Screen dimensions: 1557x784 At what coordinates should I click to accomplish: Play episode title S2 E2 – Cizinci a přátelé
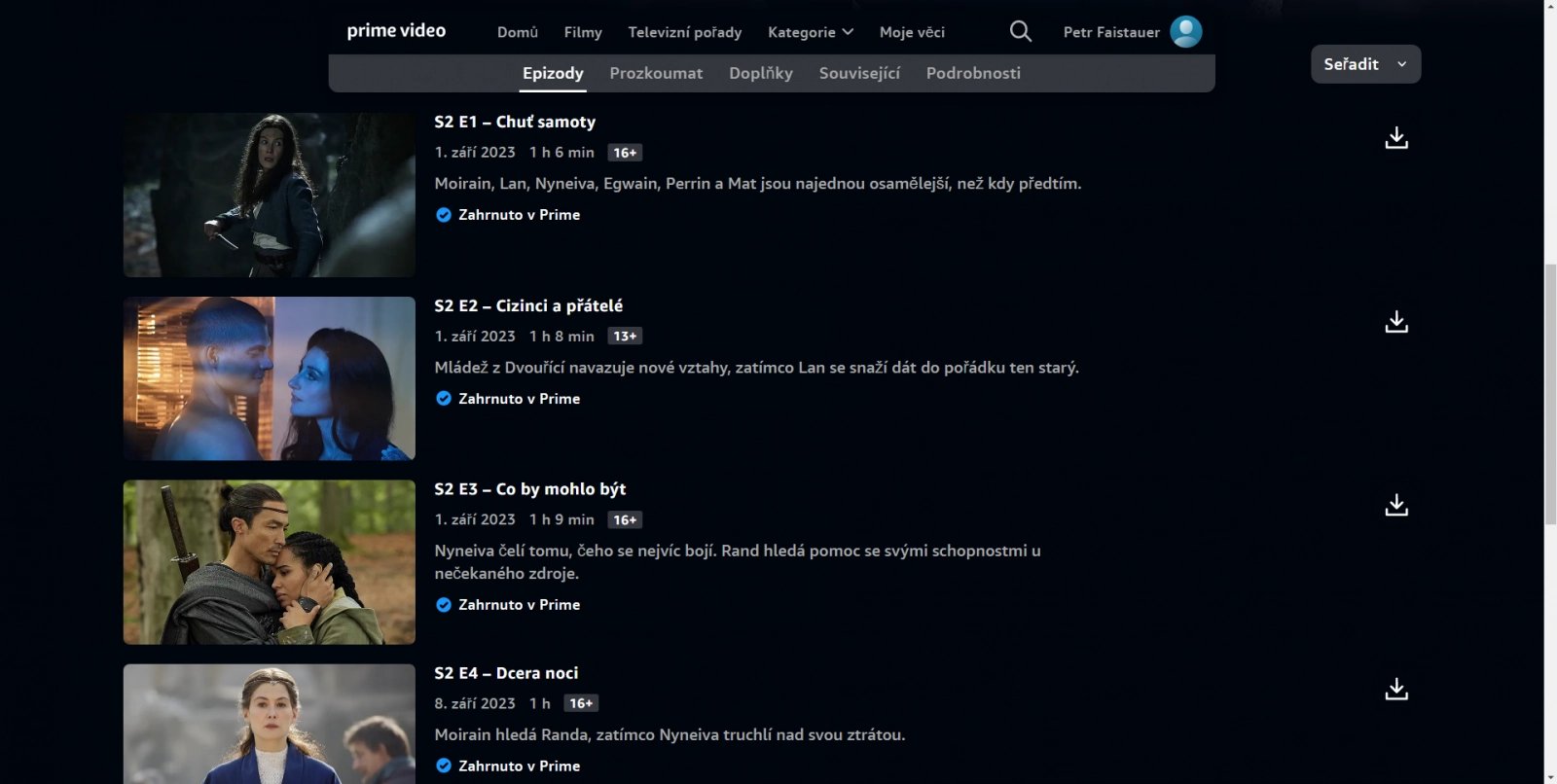[528, 305]
